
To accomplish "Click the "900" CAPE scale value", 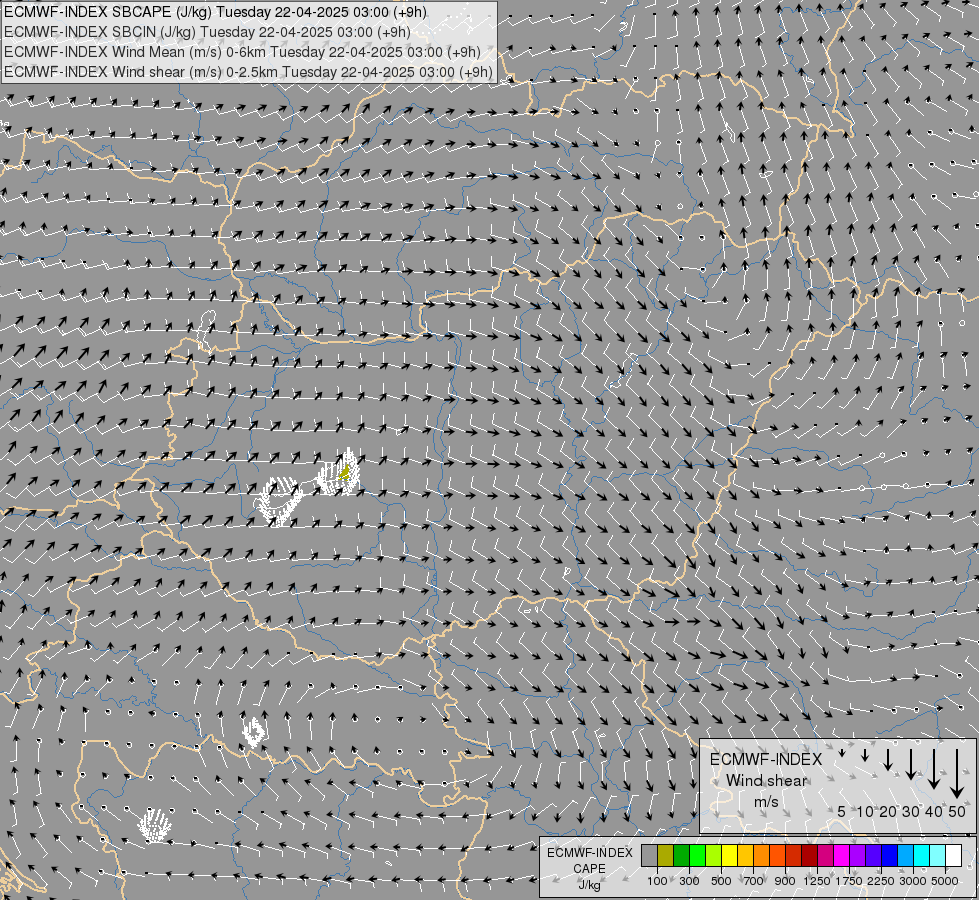I will (x=785, y=881).
